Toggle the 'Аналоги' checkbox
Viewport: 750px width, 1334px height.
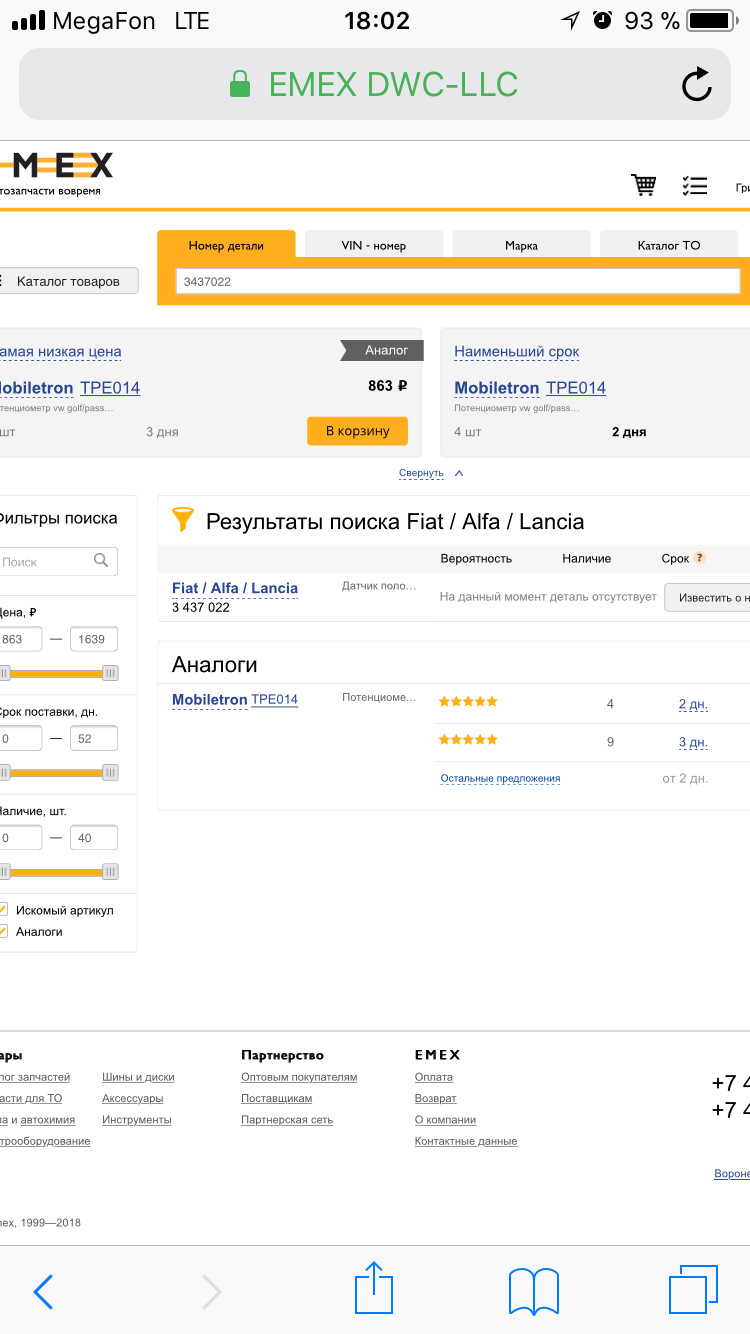pyautogui.click(x=3, y=931)
